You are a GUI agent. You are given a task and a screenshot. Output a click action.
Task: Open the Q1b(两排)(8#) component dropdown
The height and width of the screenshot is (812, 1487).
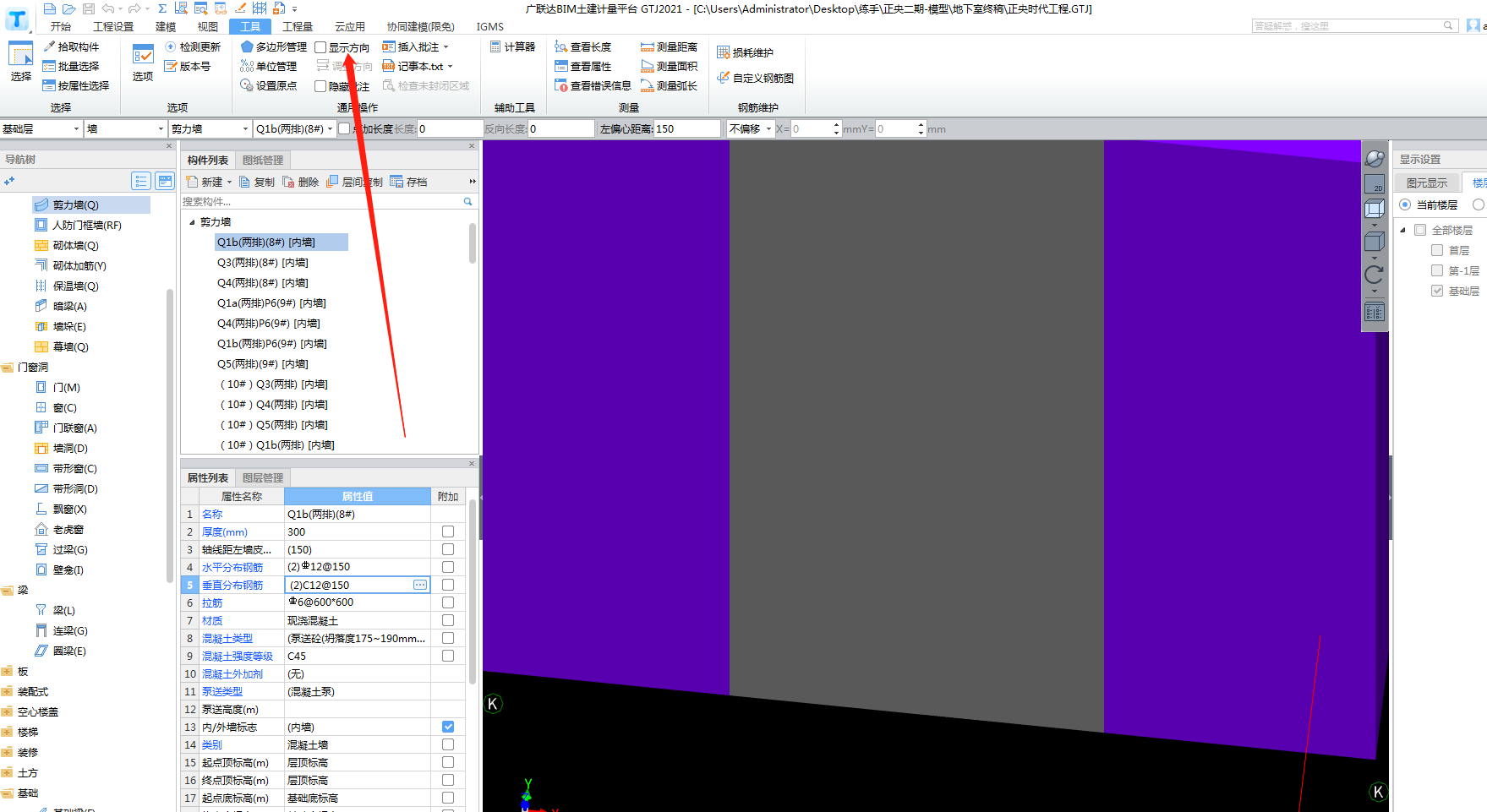coord(294,128)
